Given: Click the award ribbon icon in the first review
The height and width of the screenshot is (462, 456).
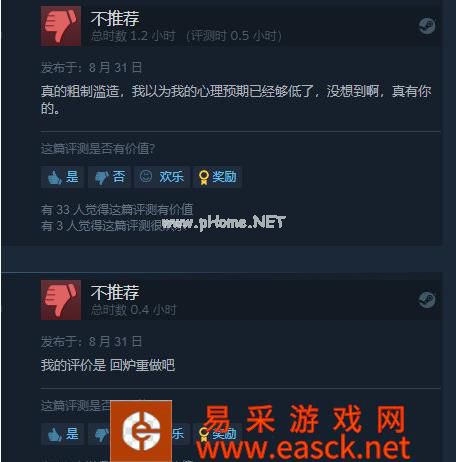Looking at the screenshot, I should 203,178.
